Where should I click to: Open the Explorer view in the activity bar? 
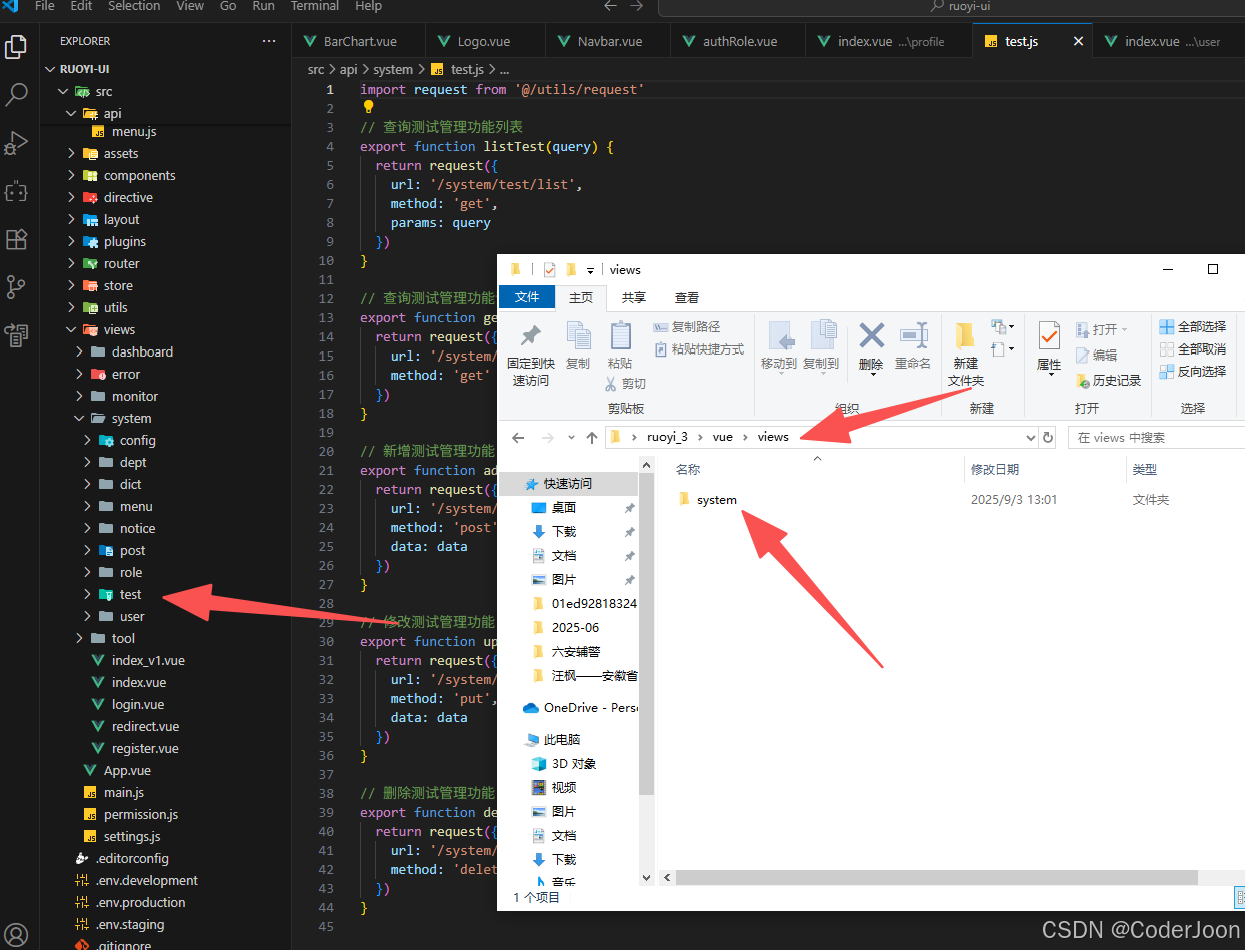(16, 47)
